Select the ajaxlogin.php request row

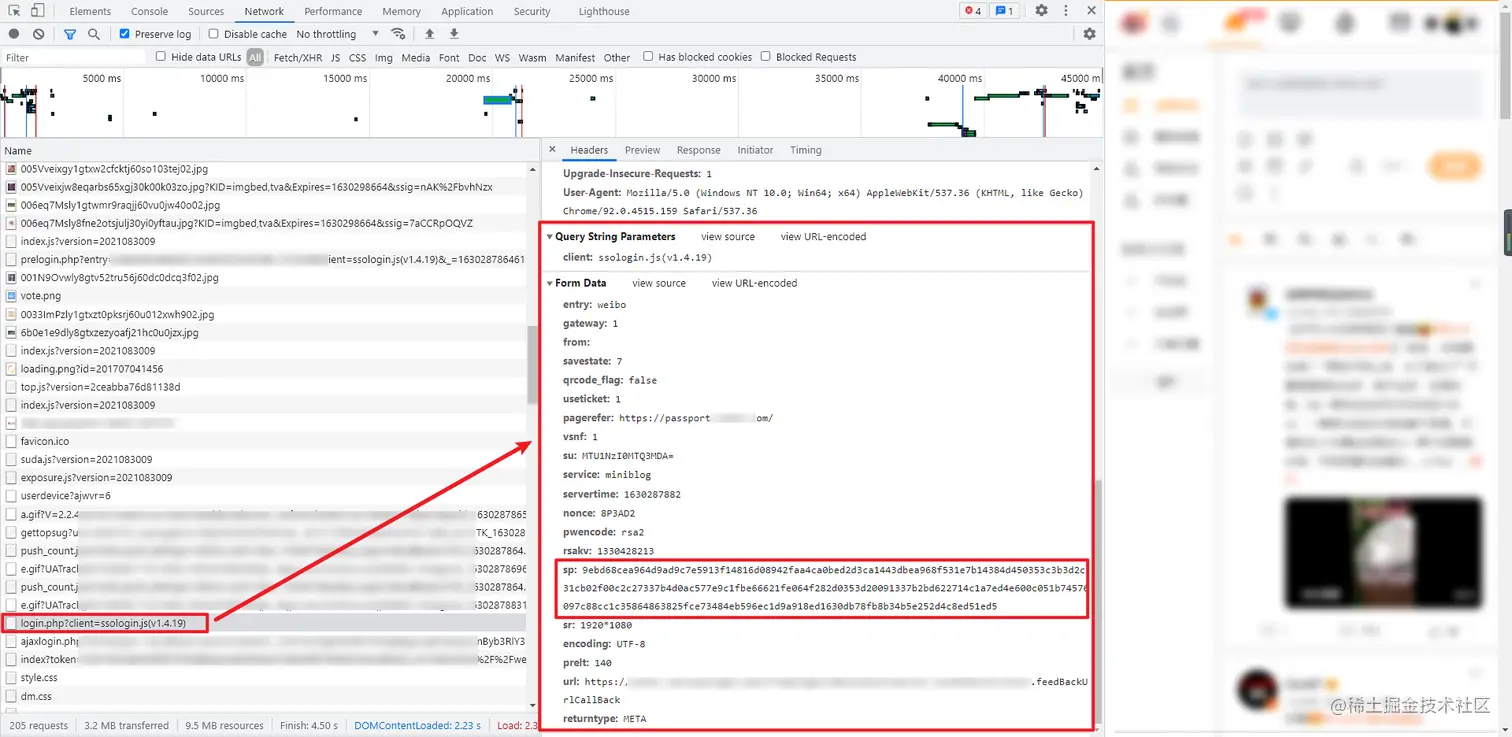[264, 641]
